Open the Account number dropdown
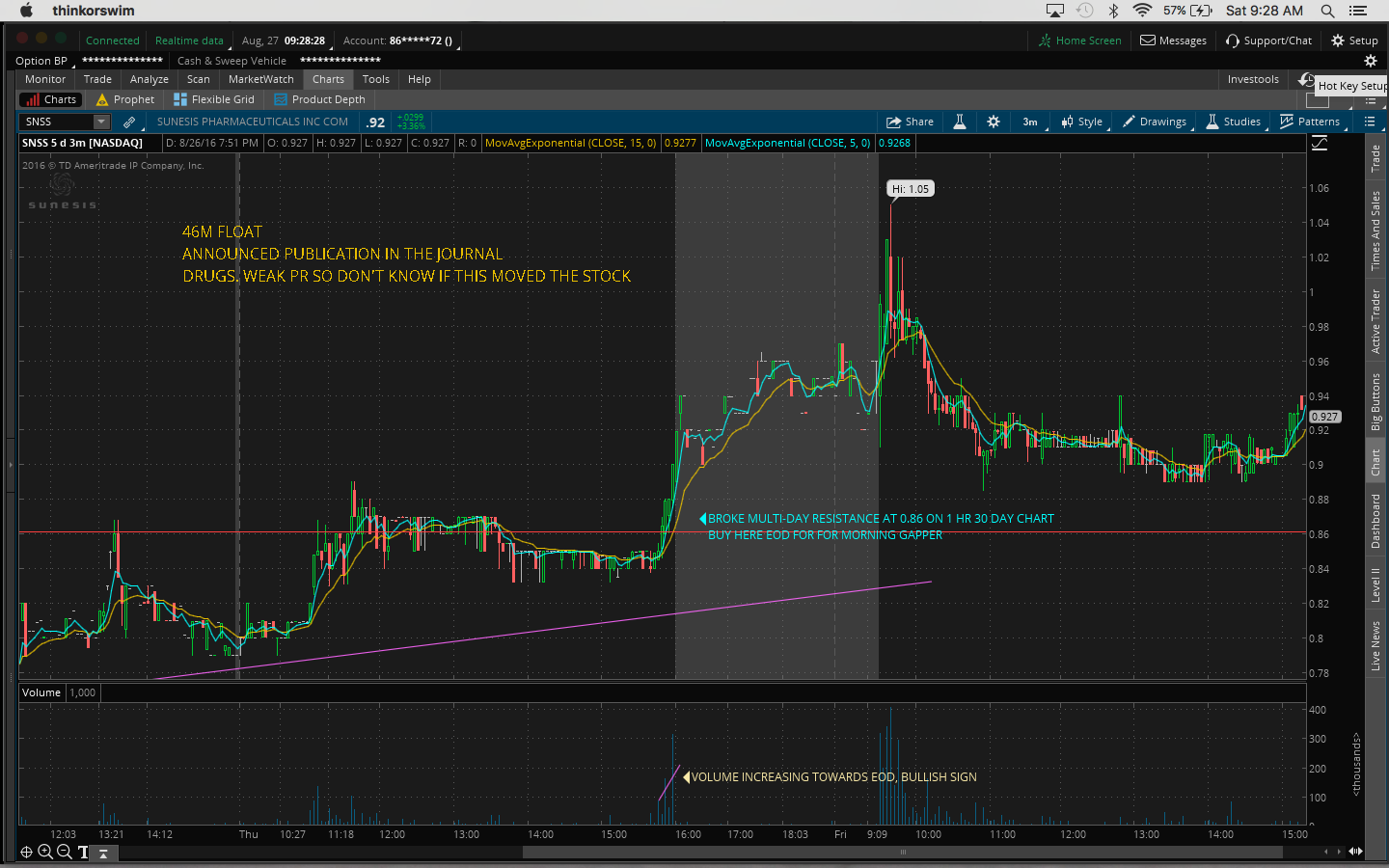This screenshot has height=868, width=1389. [400, 41]
